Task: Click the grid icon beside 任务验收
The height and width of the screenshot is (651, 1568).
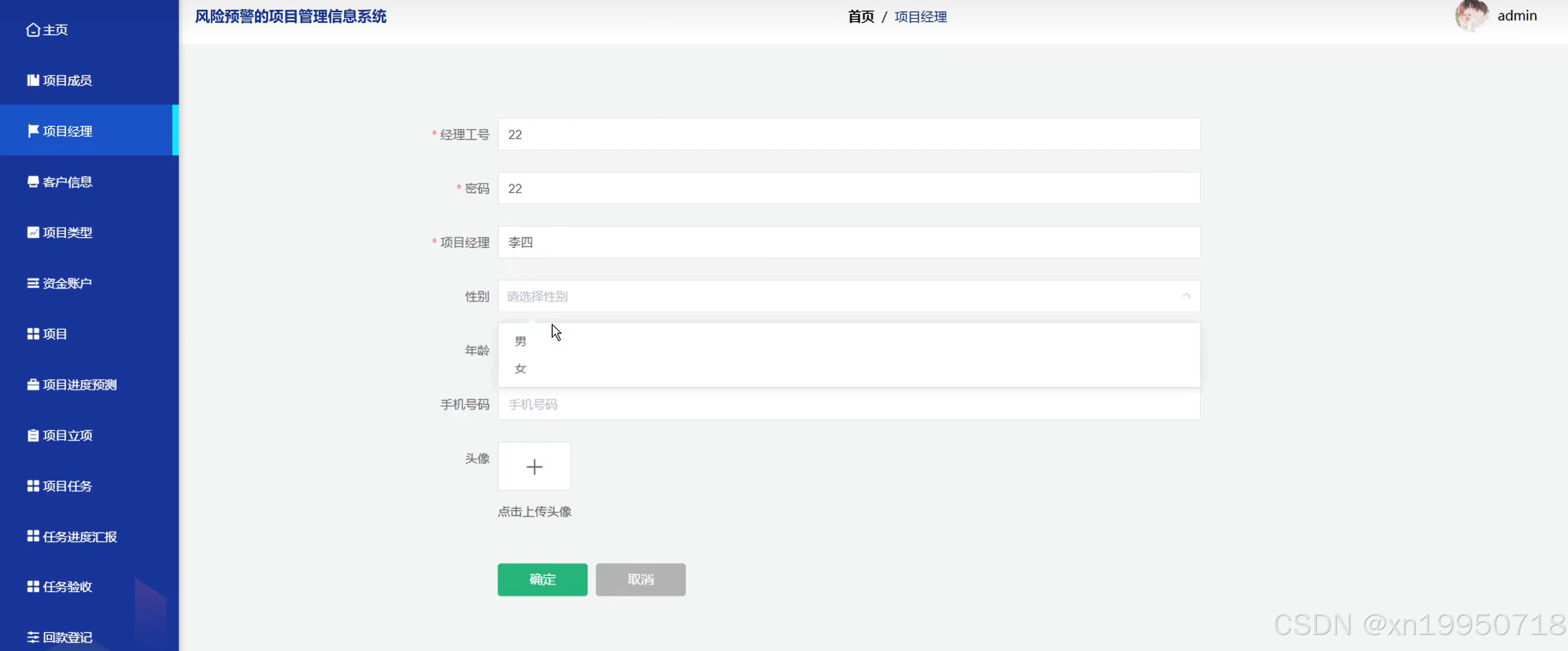Action: click(33, 587)
